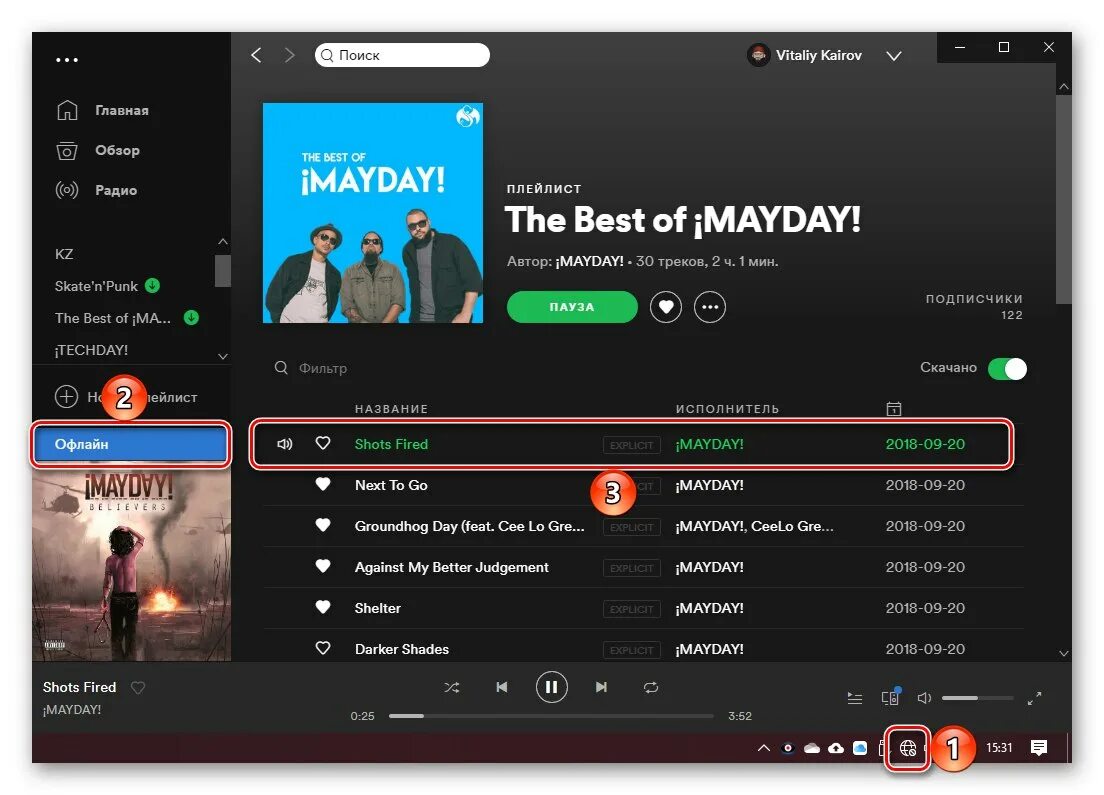Expand the user account dropdown arrow
Screen dimensions: 1104x795
(894, 56)
